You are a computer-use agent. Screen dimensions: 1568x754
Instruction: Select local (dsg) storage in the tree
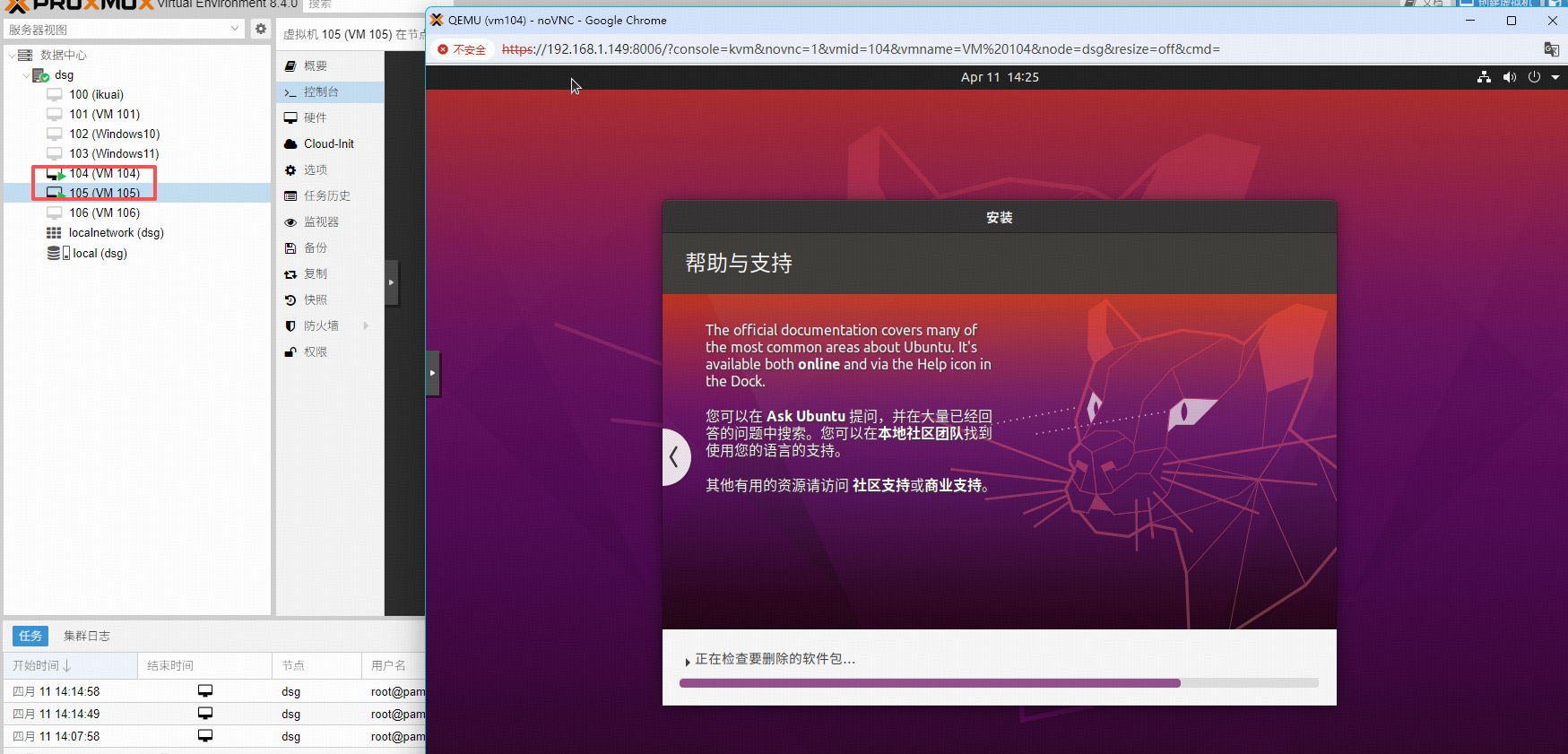[100, 254]
